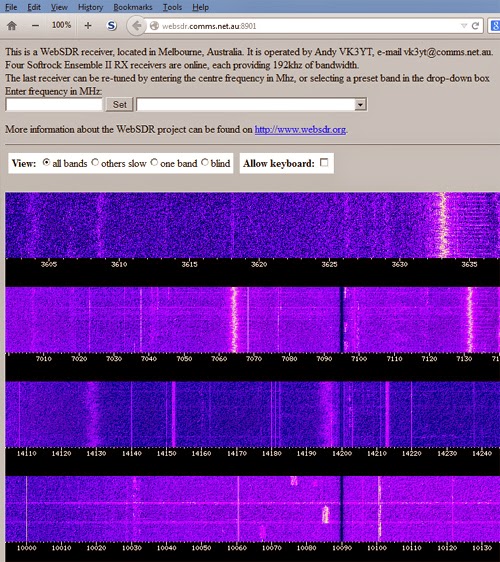This screenshot has width=500, height=562.
Task: Click the 14180 frequency scale label
Action: [x=271, y=453]
